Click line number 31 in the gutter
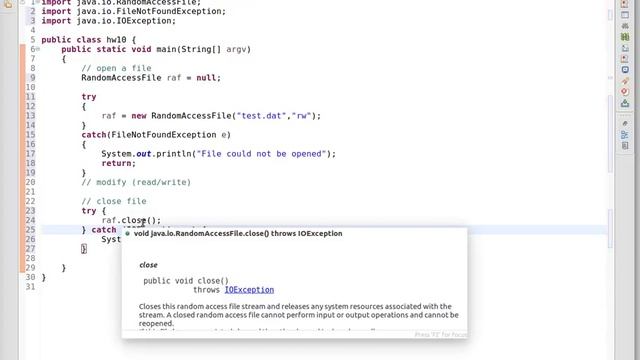This screenshot has height=360, width=640. click(x=31, y=287)
